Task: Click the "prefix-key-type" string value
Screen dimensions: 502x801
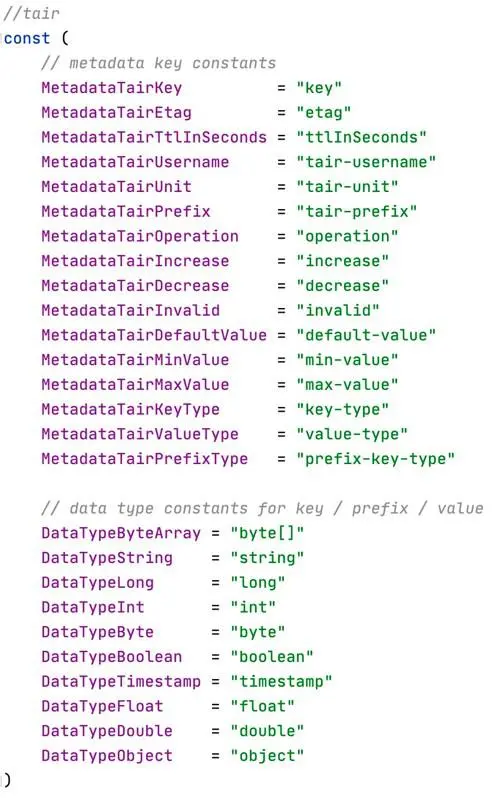Action: pos(375,459)
